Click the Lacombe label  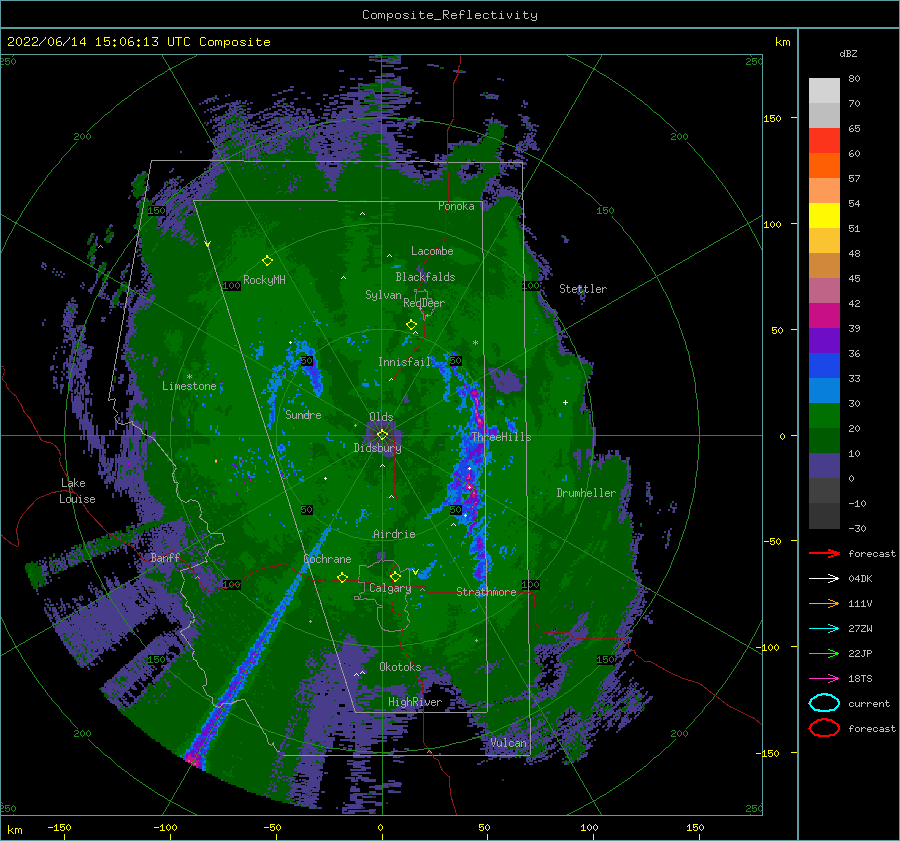click(432, 251)
